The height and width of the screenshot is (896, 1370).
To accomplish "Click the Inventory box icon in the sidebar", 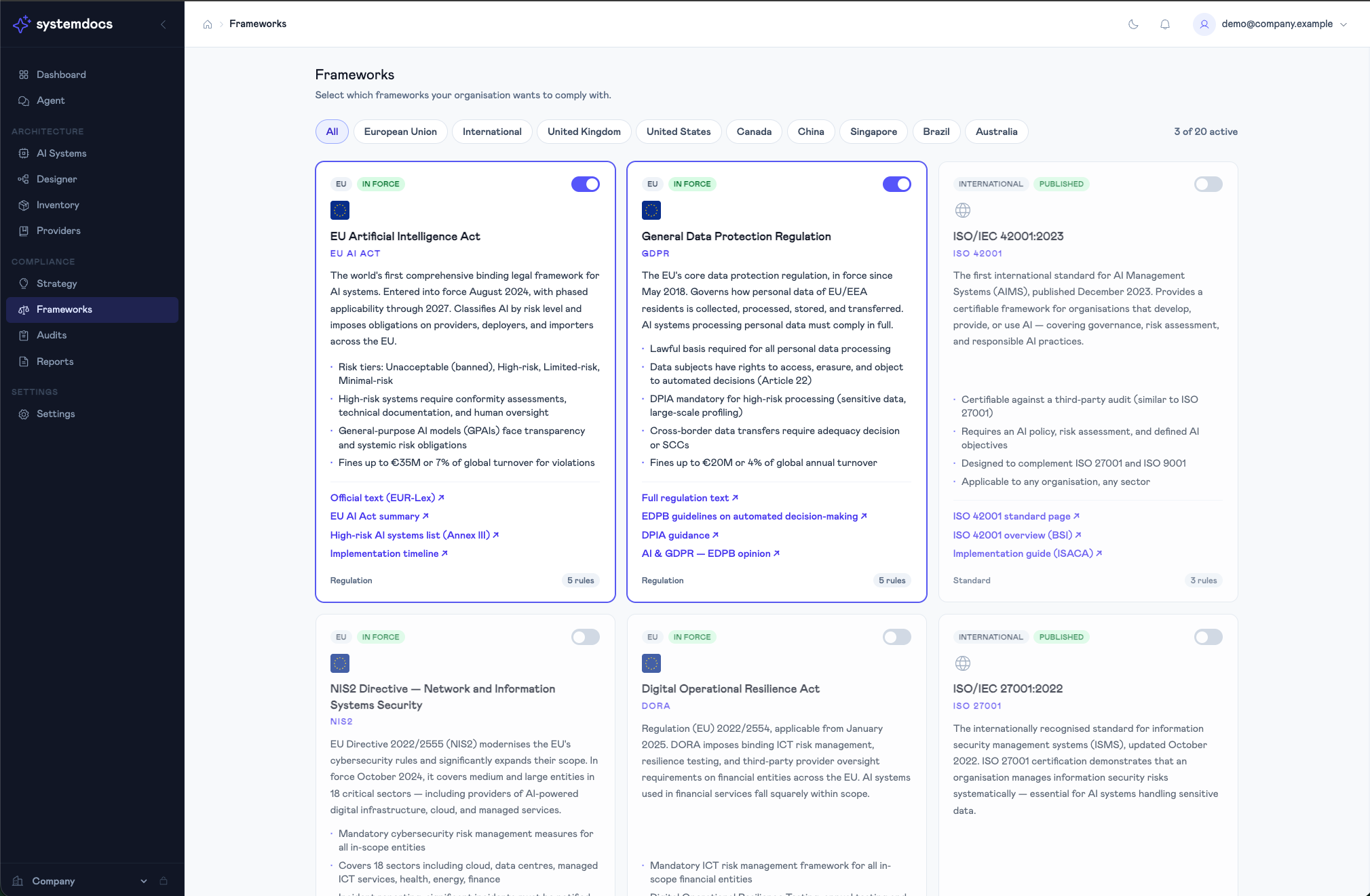I will tap(24, 205).
